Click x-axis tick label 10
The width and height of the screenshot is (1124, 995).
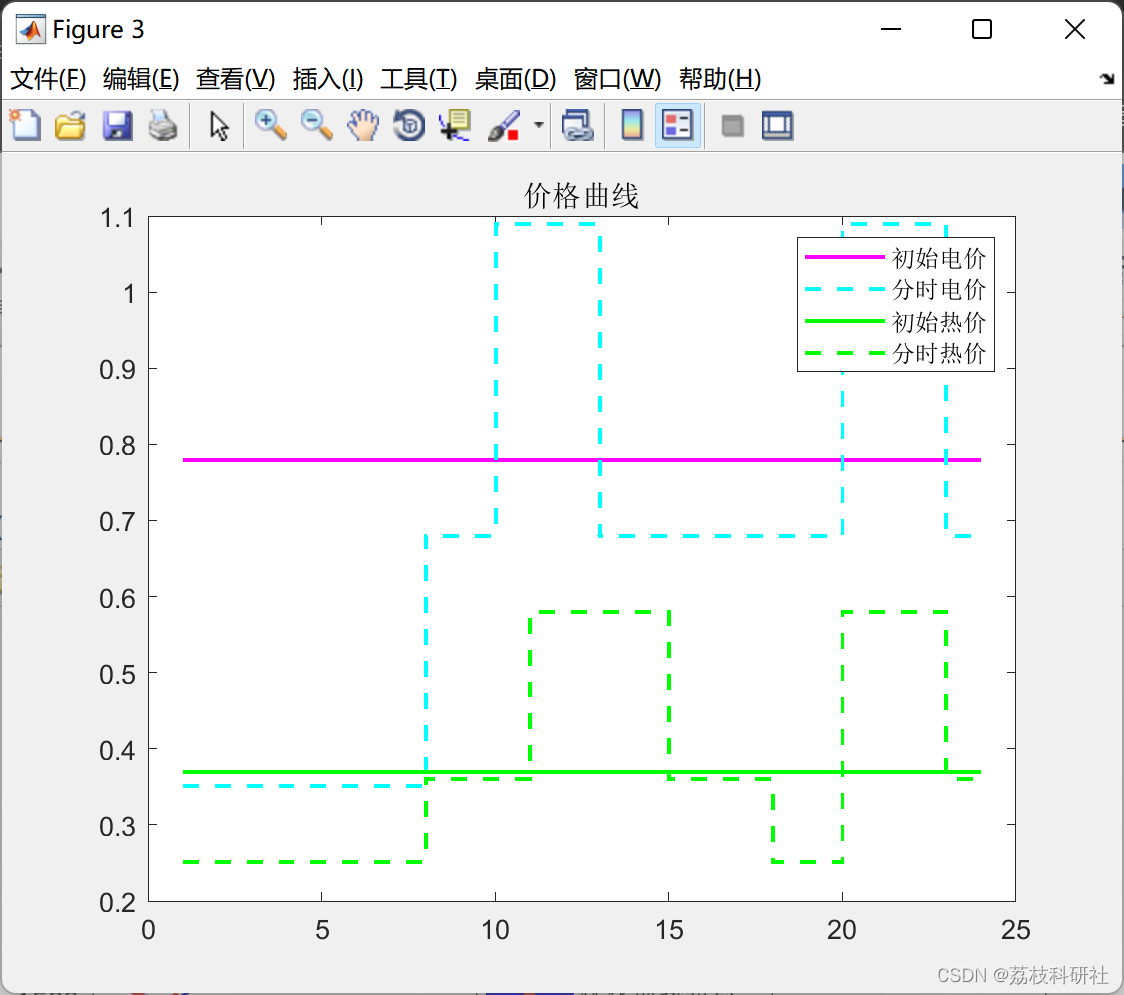point(495,930)
